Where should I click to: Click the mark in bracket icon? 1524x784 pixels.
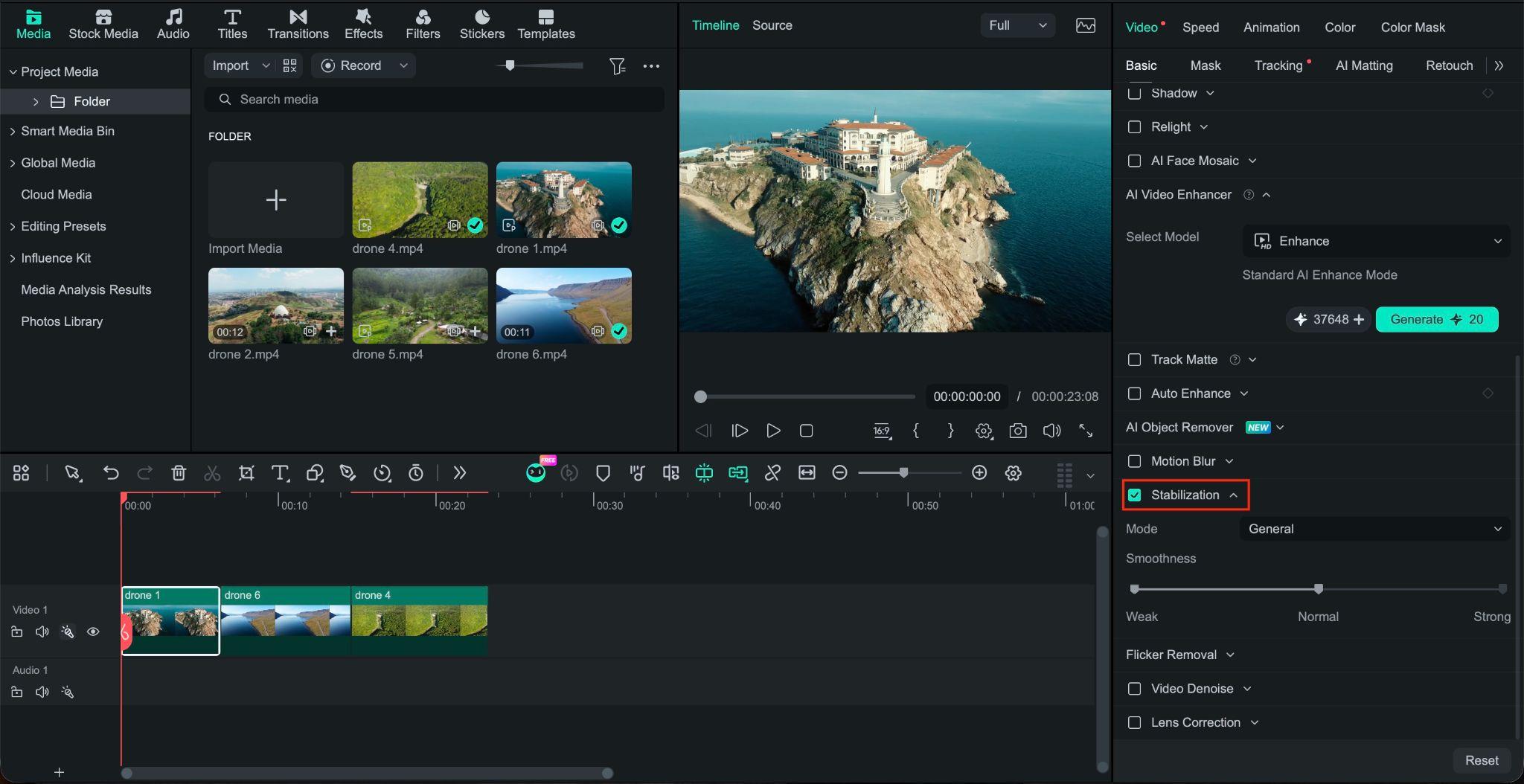point(916,431)
